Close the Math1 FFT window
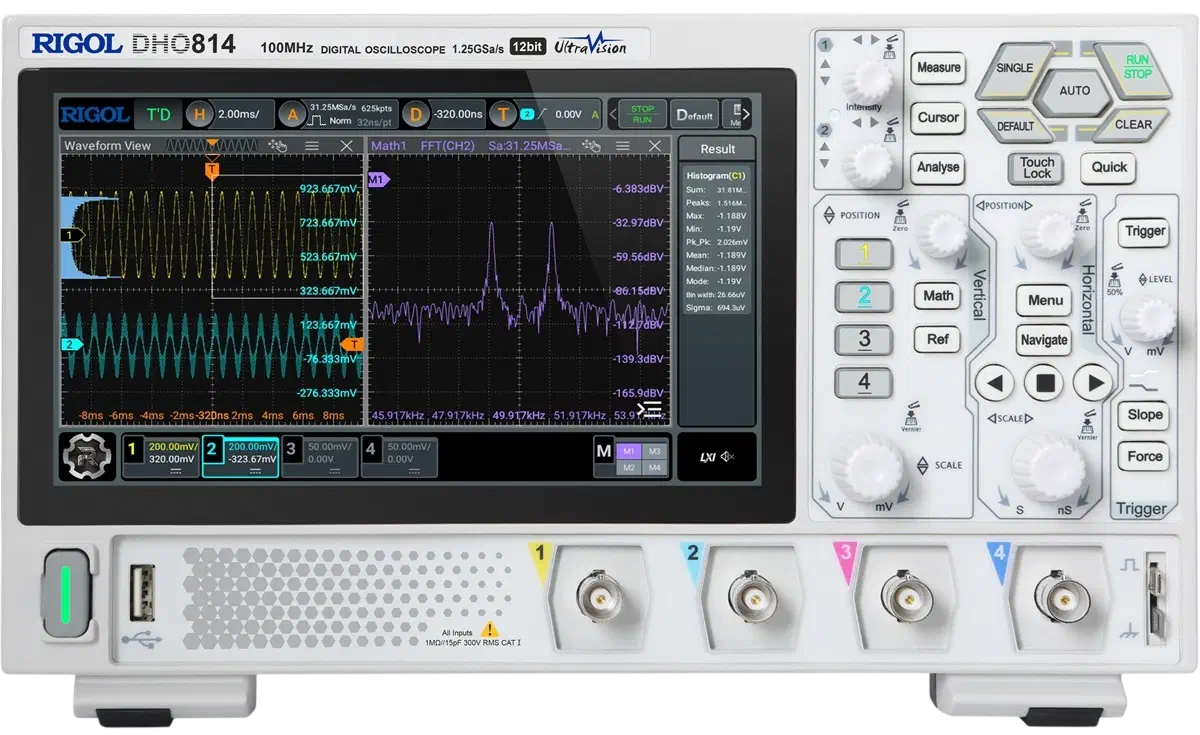The height and width of the screenshot is (735, 1200). click(655, 146)
